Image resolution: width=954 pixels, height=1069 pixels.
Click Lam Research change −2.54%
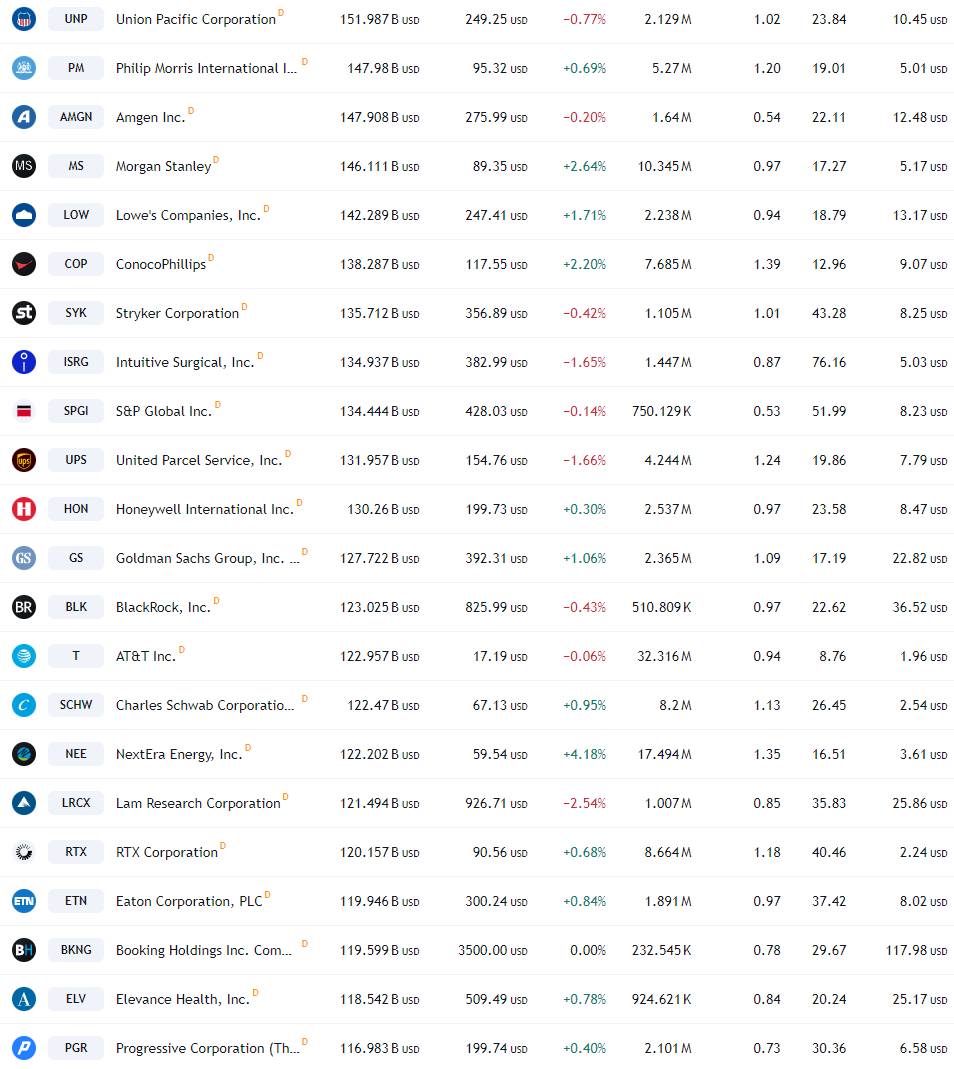(x=584, y=803)
